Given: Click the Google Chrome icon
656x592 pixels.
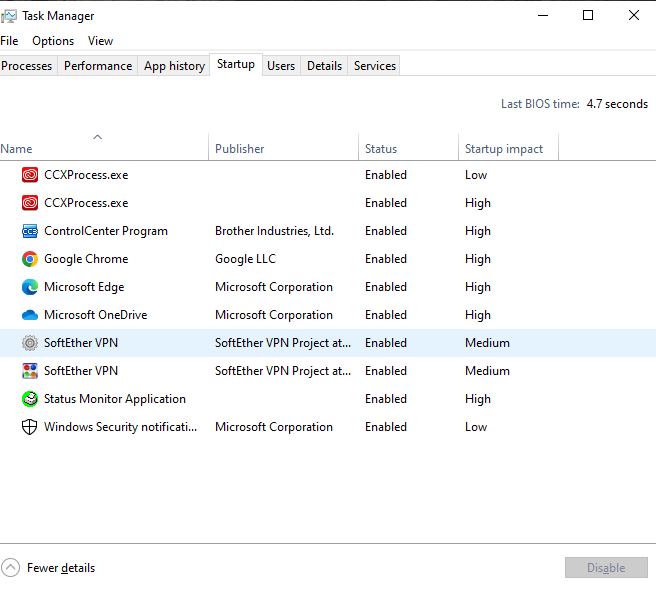Looking at the screenshot, I should 30,259.
